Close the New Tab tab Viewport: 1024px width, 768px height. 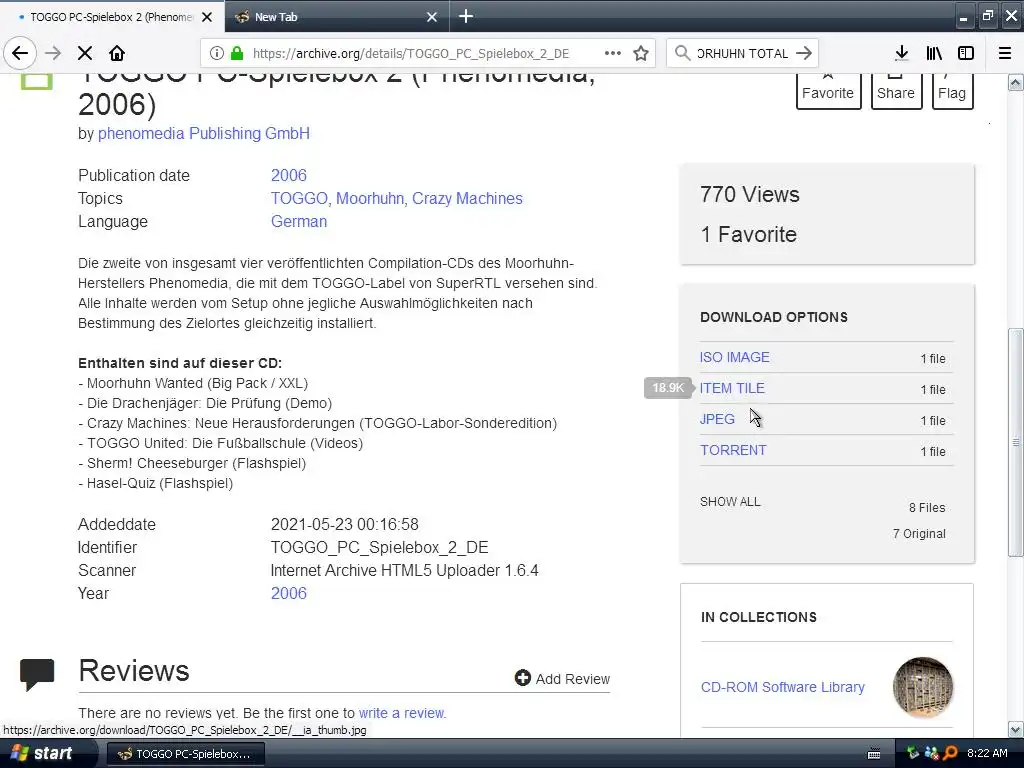click(x=432, y=17)
